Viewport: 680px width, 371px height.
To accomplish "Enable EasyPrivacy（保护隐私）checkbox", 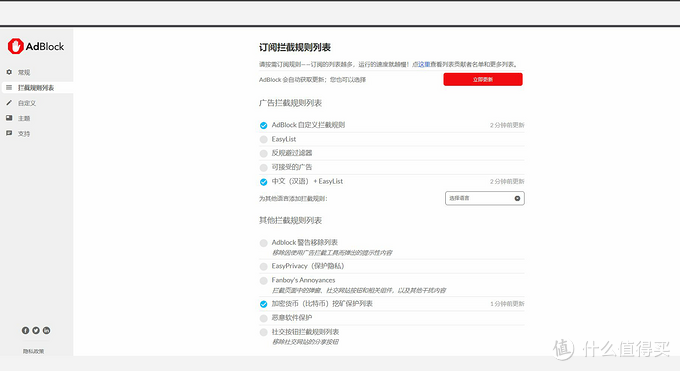I will pyautogui.click(x=263, y=266).
